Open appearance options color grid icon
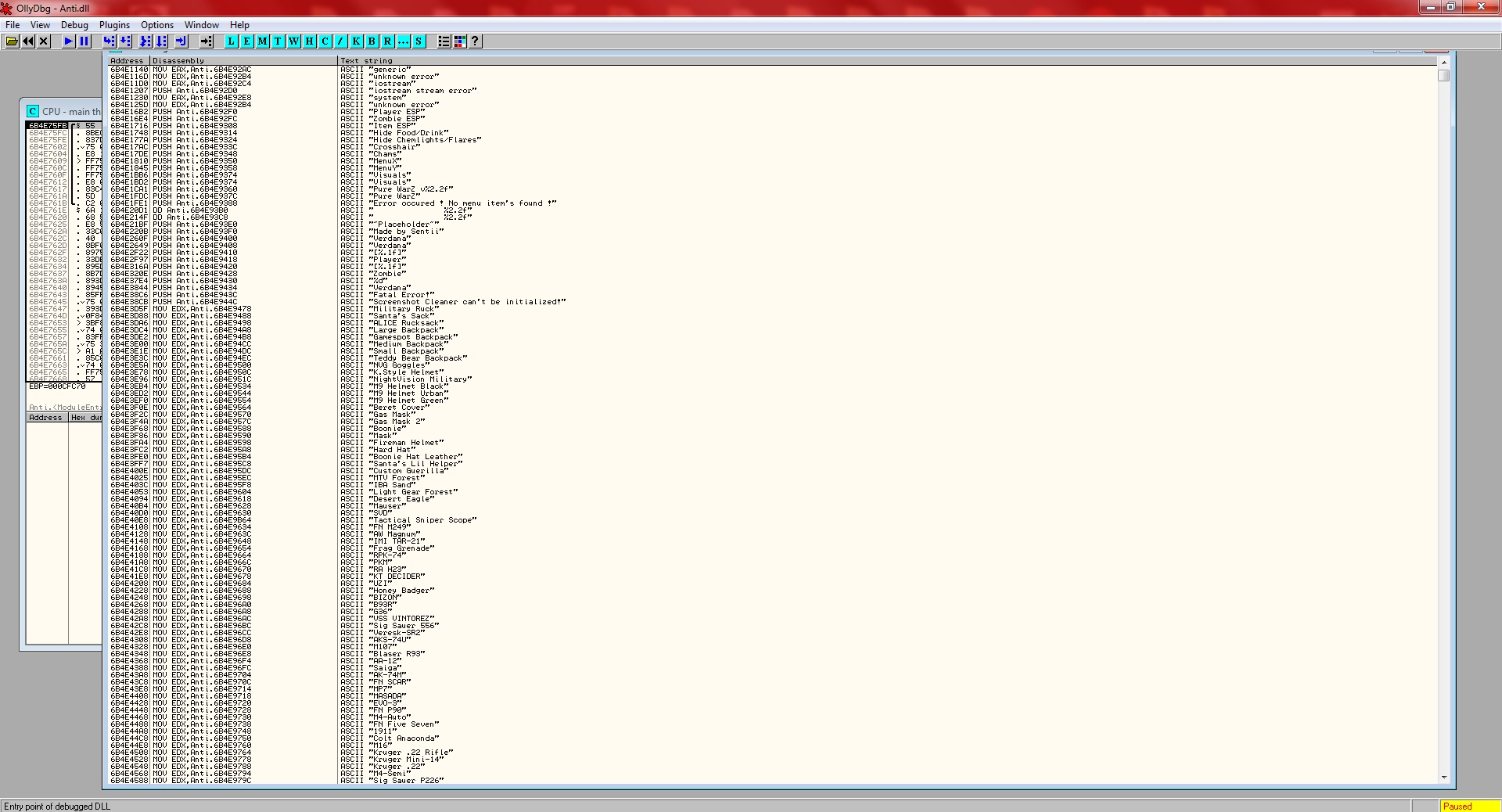1502x812 pixels. tap(460, 41)
